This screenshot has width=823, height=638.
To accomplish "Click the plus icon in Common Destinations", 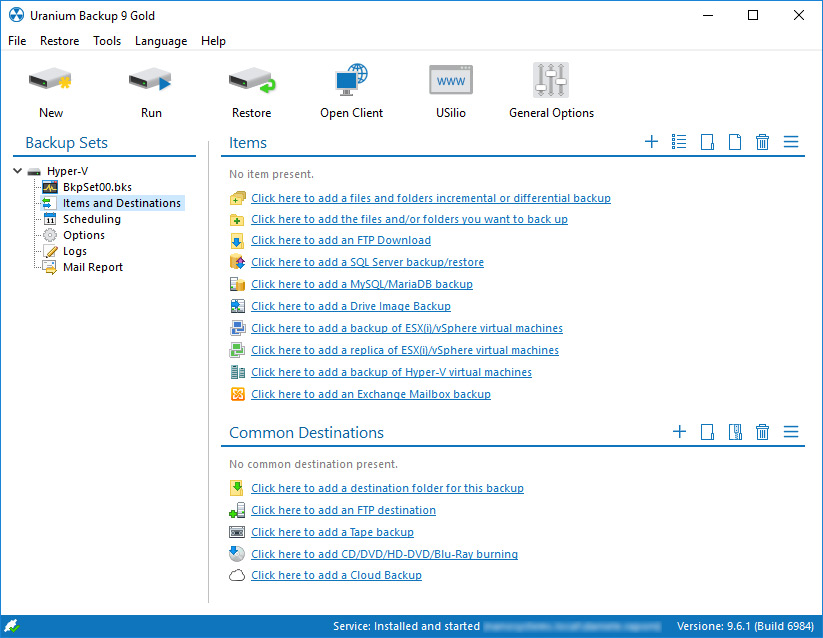I will (x=679, y=432).
